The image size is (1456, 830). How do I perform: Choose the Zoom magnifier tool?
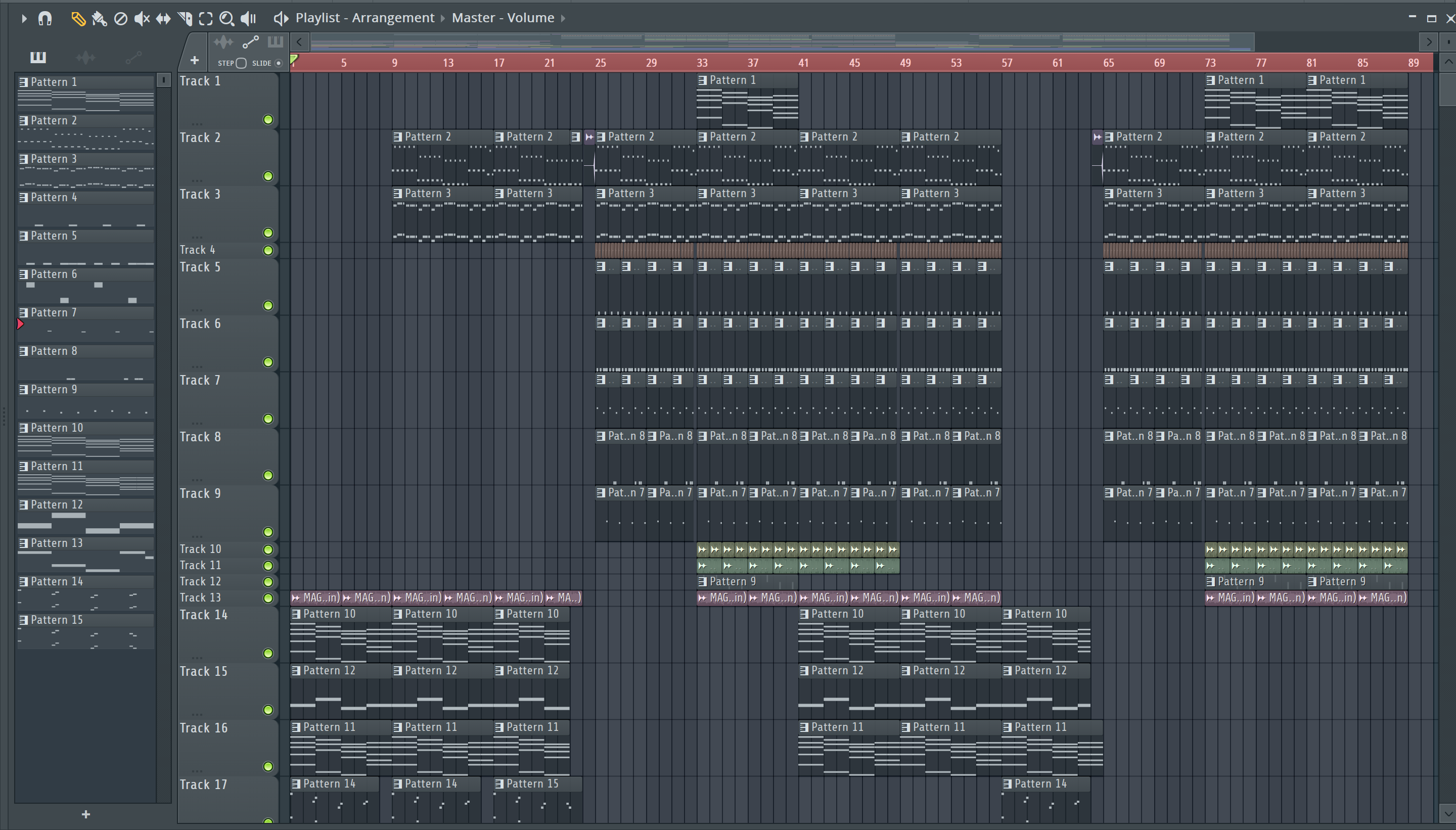tap(227, 18)
